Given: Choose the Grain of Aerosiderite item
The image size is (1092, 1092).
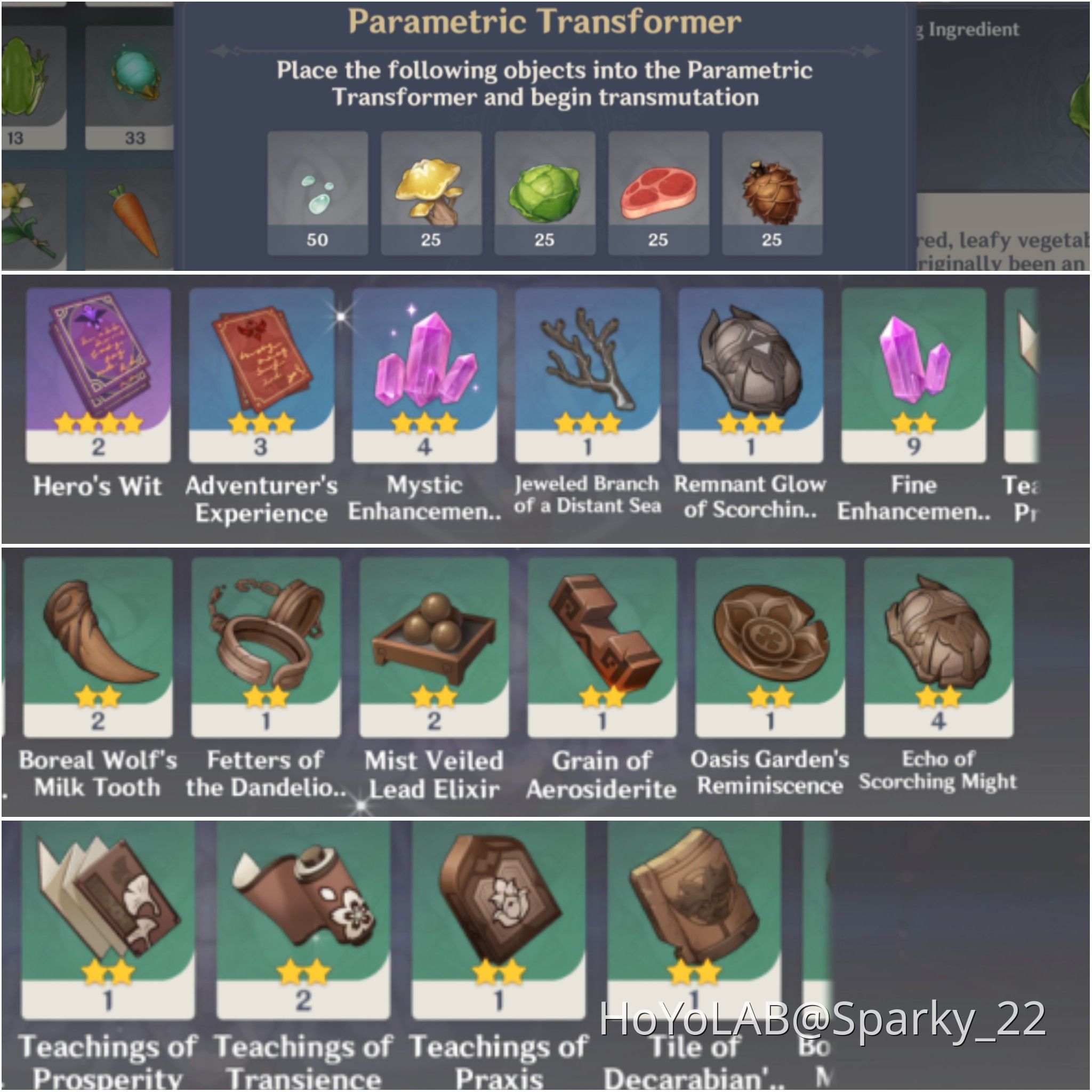Looking at the screenshot, I should point(602,647).
